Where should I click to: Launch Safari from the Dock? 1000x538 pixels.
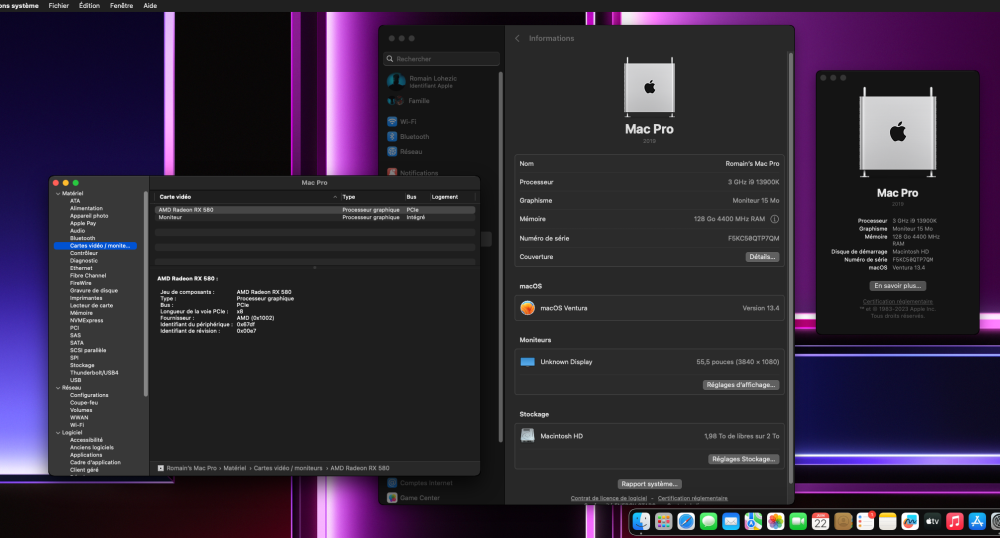tap(686, 521)
